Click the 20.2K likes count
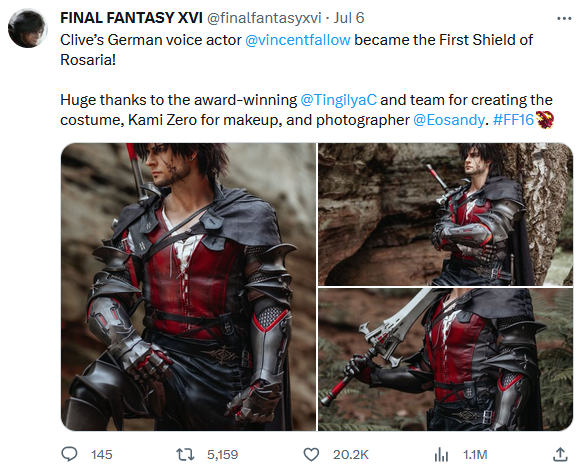This screenshot has height=467, width=586. click(x=351, y=455)
